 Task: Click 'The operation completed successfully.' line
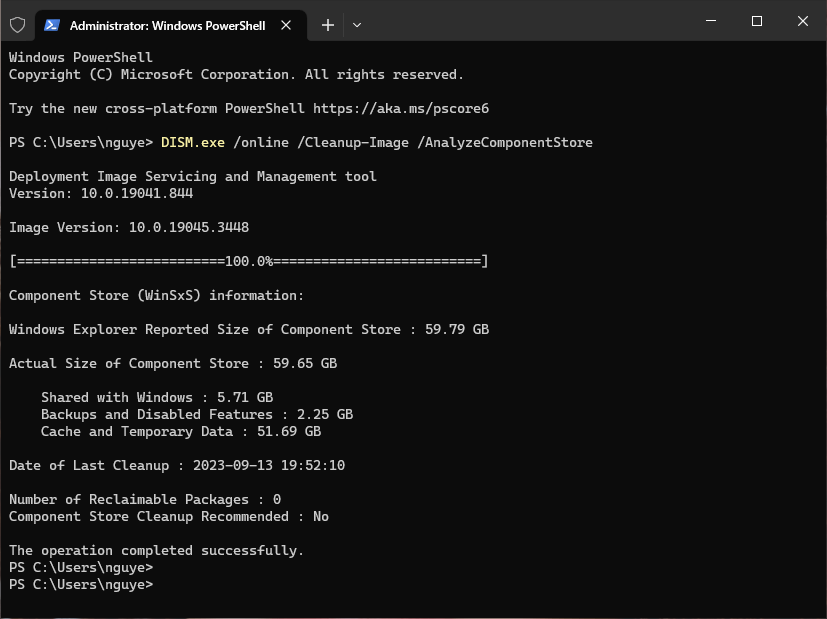pyautogui.click(x=157, y=550)
